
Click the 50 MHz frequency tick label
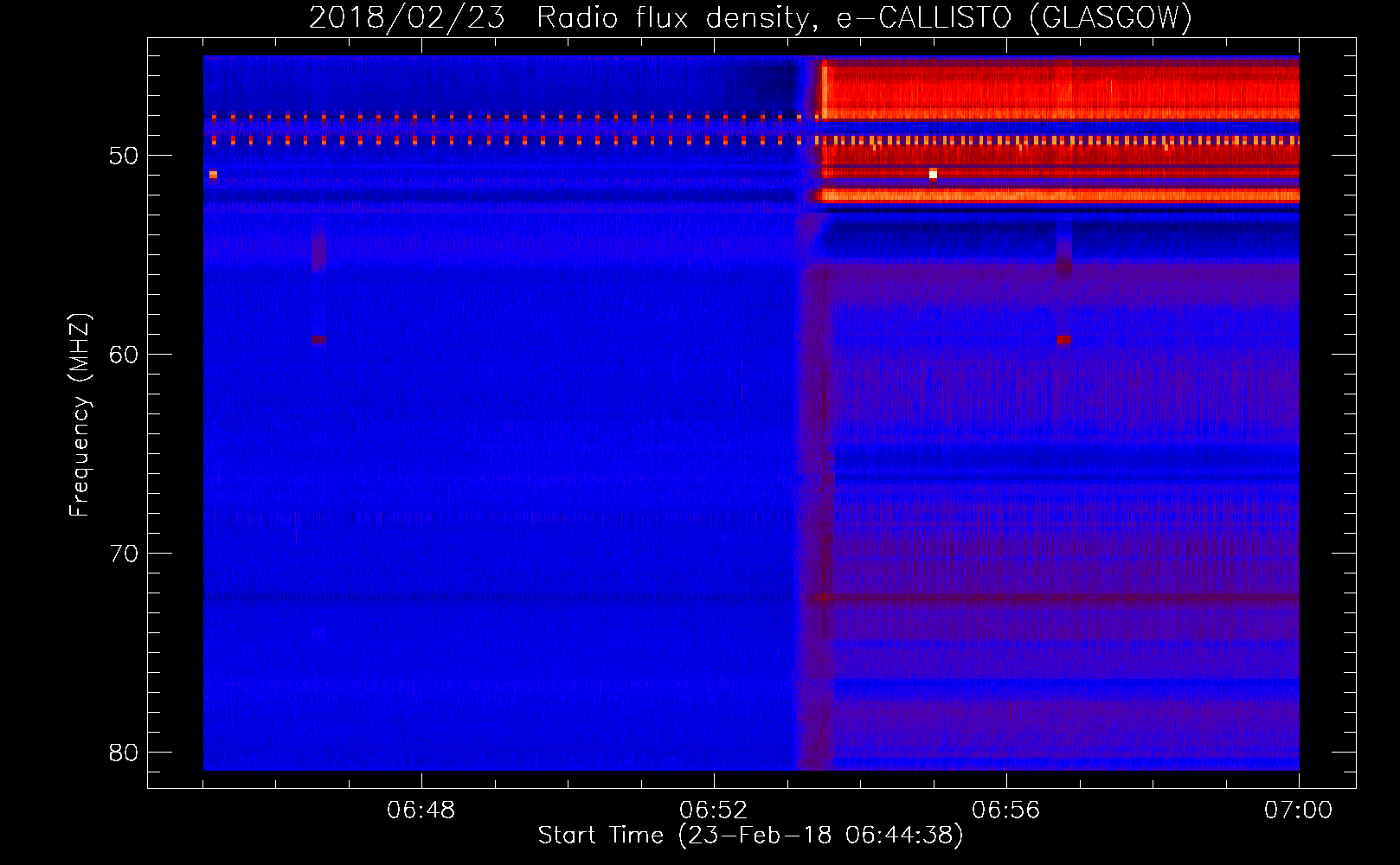[124, 156]
